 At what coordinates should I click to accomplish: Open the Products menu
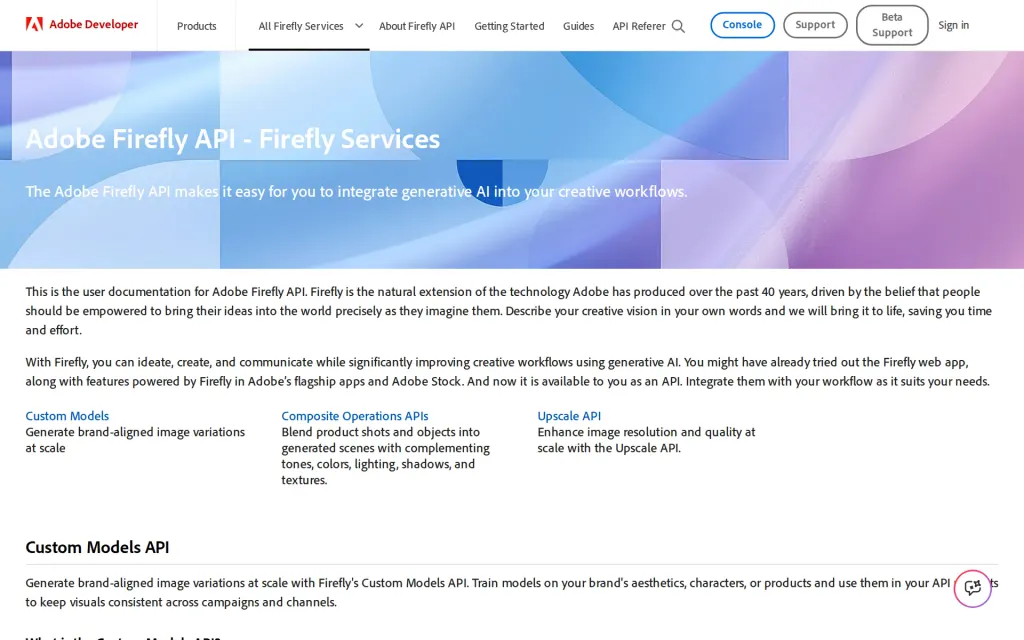pyautogui.click(x=197, y=26)
